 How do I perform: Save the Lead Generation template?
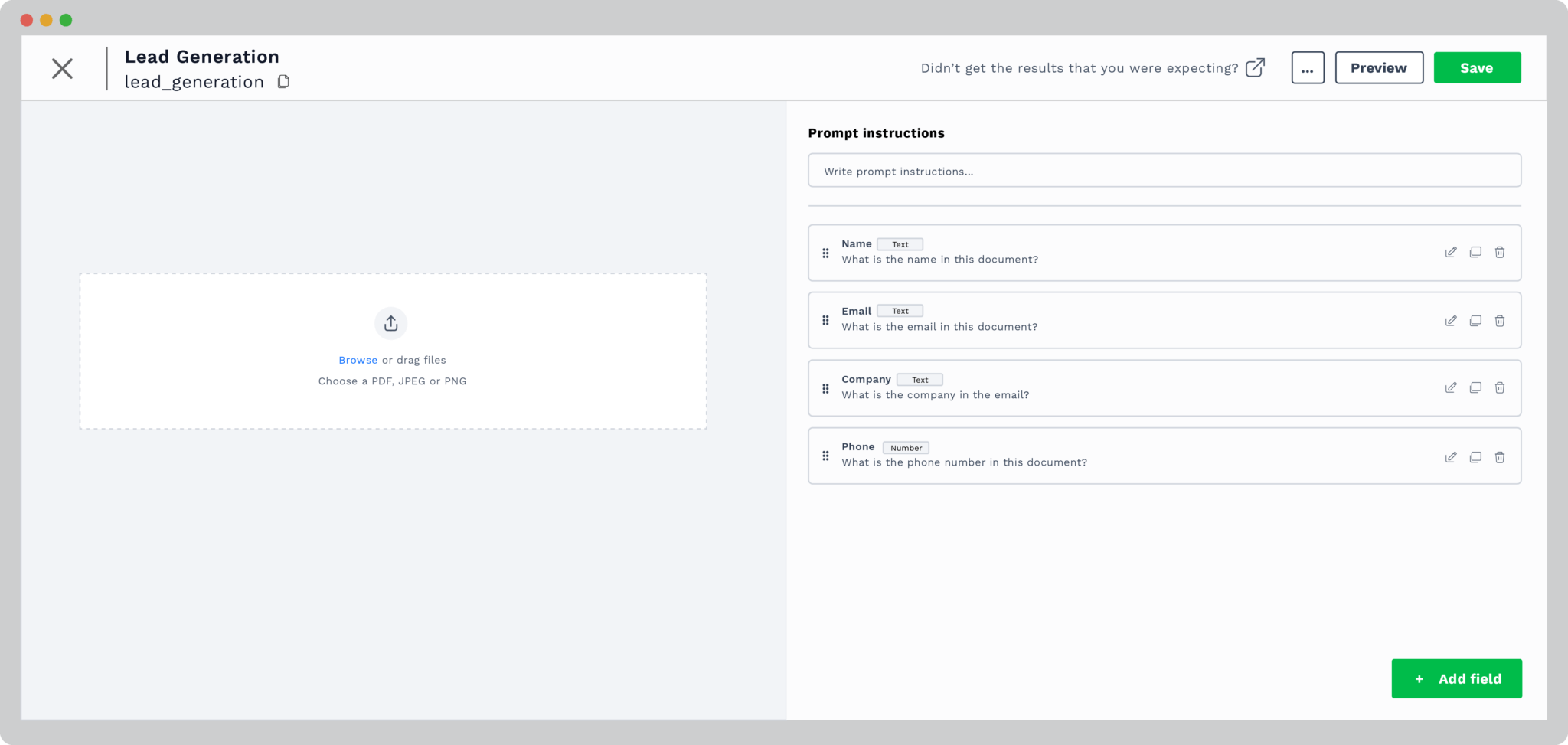pos(1477,67)
